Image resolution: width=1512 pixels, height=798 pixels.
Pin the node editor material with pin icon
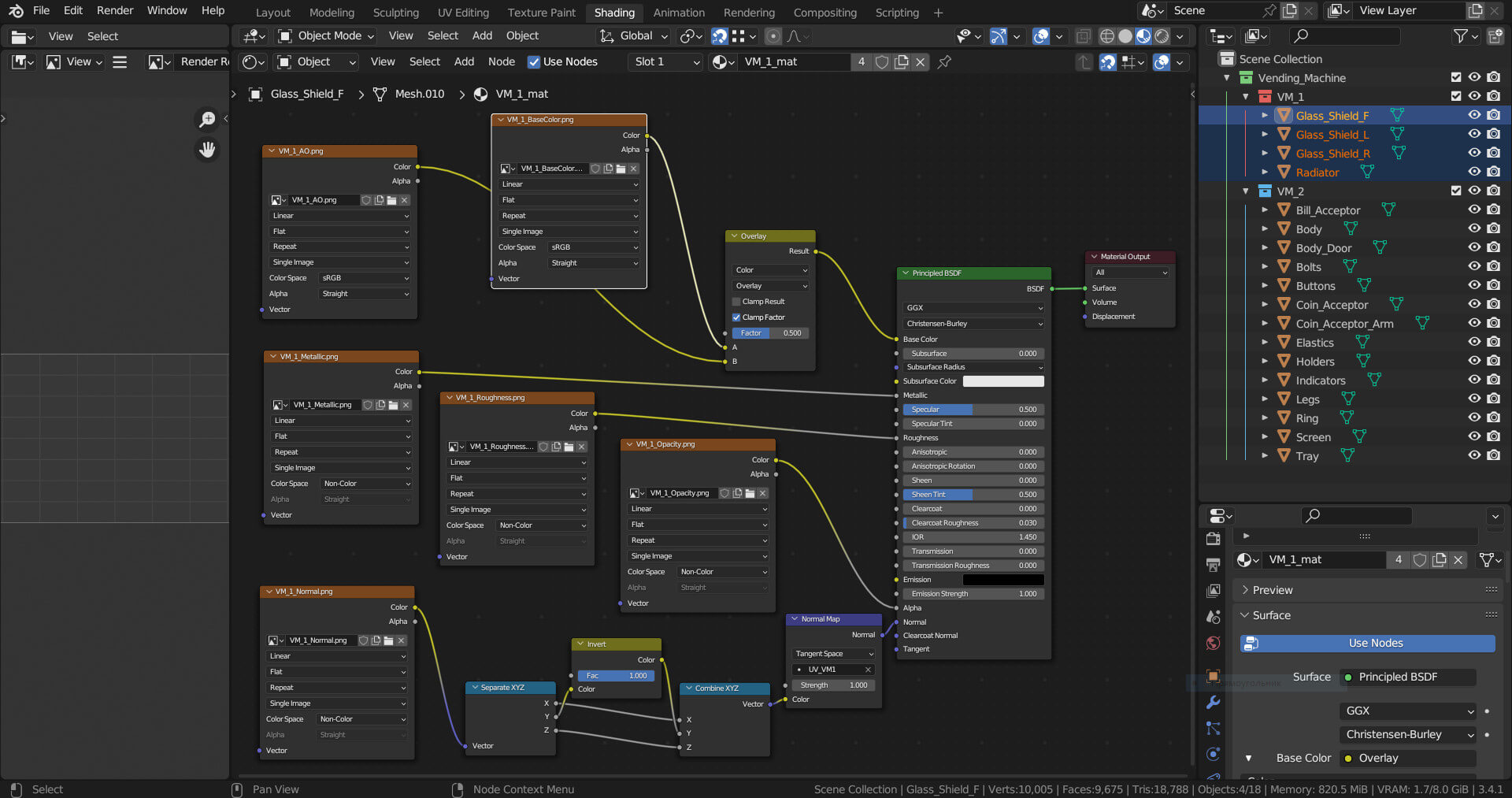[x=944, y=61]
